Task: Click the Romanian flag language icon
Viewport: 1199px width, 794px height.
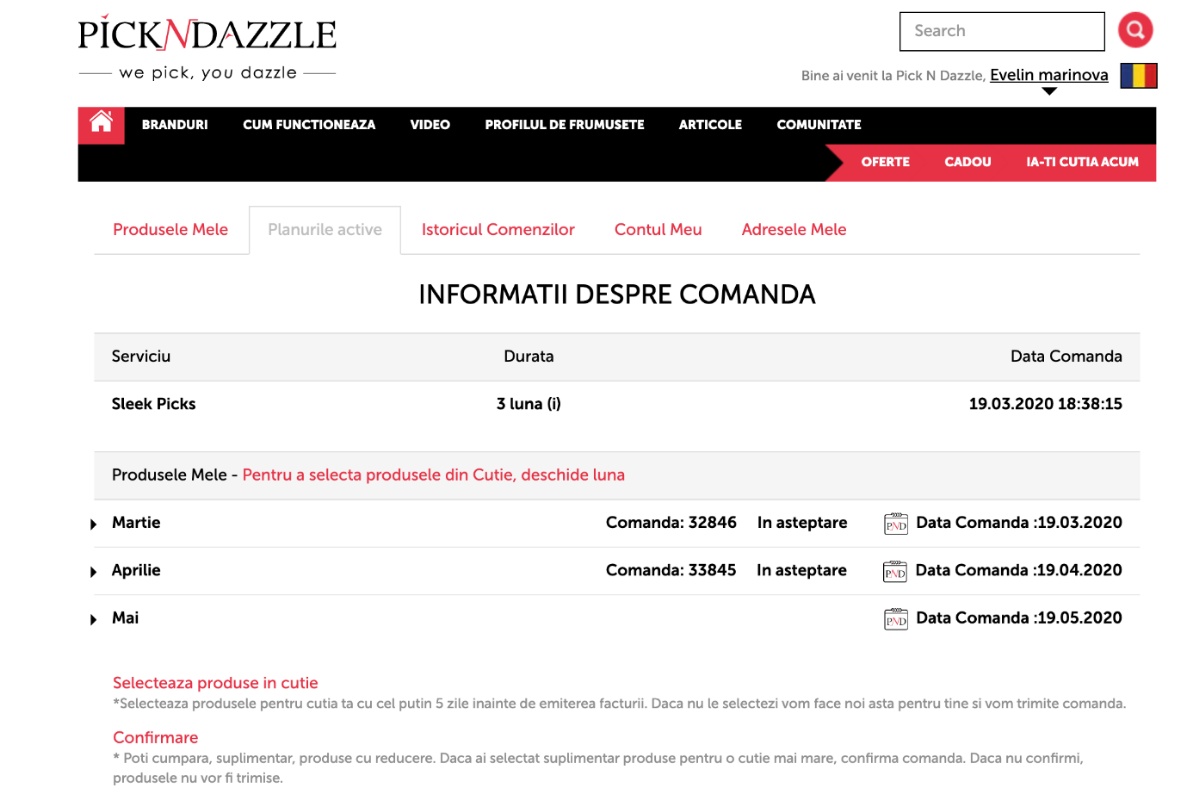Action: point(1139,76)
